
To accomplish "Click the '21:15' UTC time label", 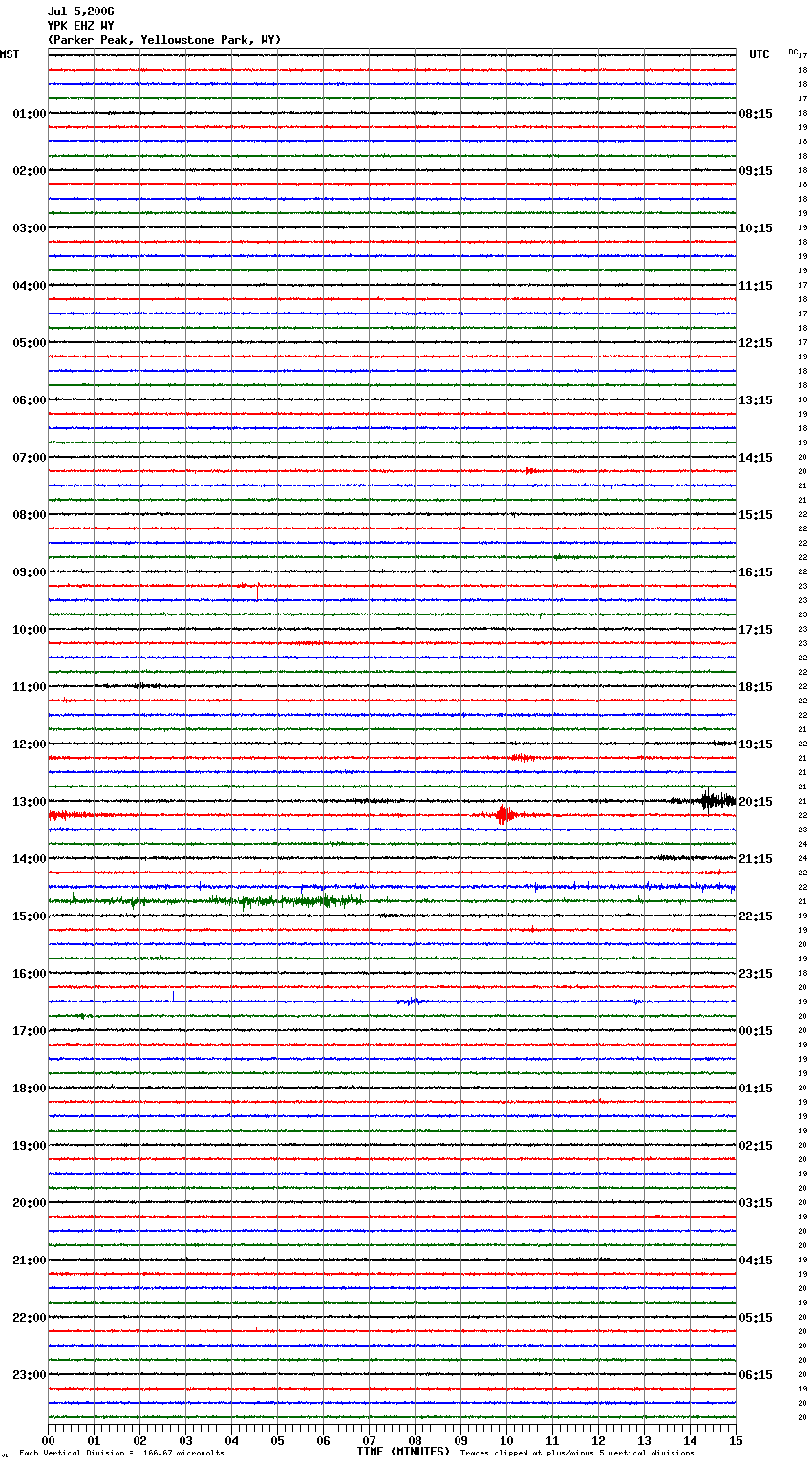I will pyautogui.click(x=756, y=859).
